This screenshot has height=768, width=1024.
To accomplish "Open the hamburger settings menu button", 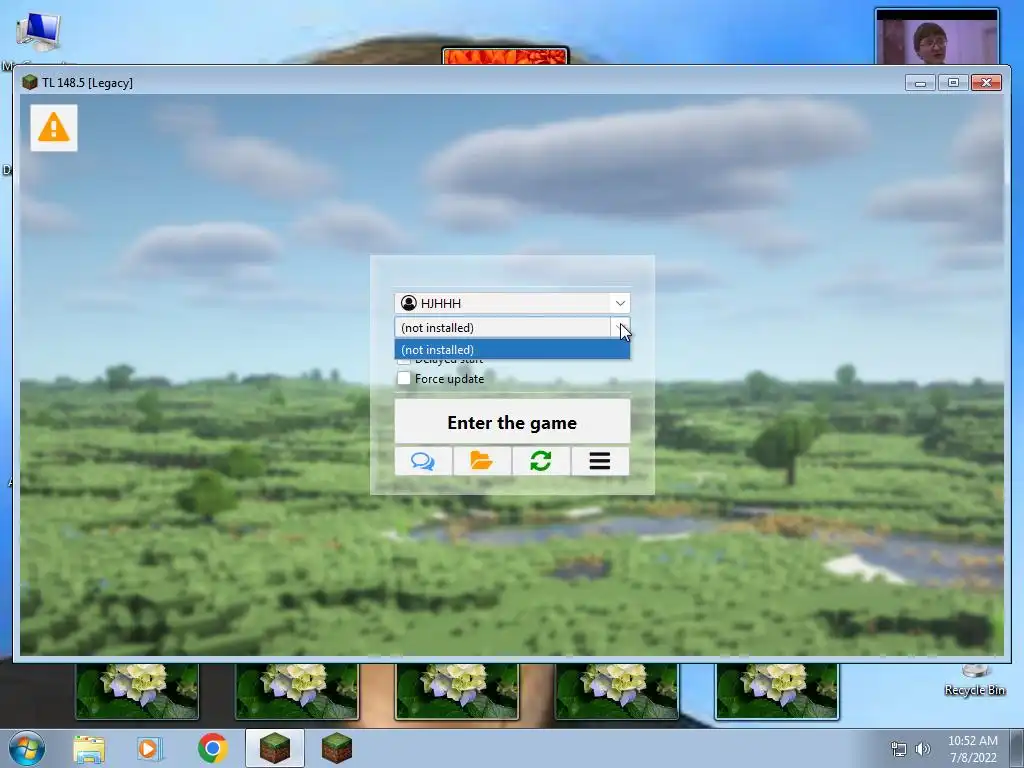I will pos(600,461).
